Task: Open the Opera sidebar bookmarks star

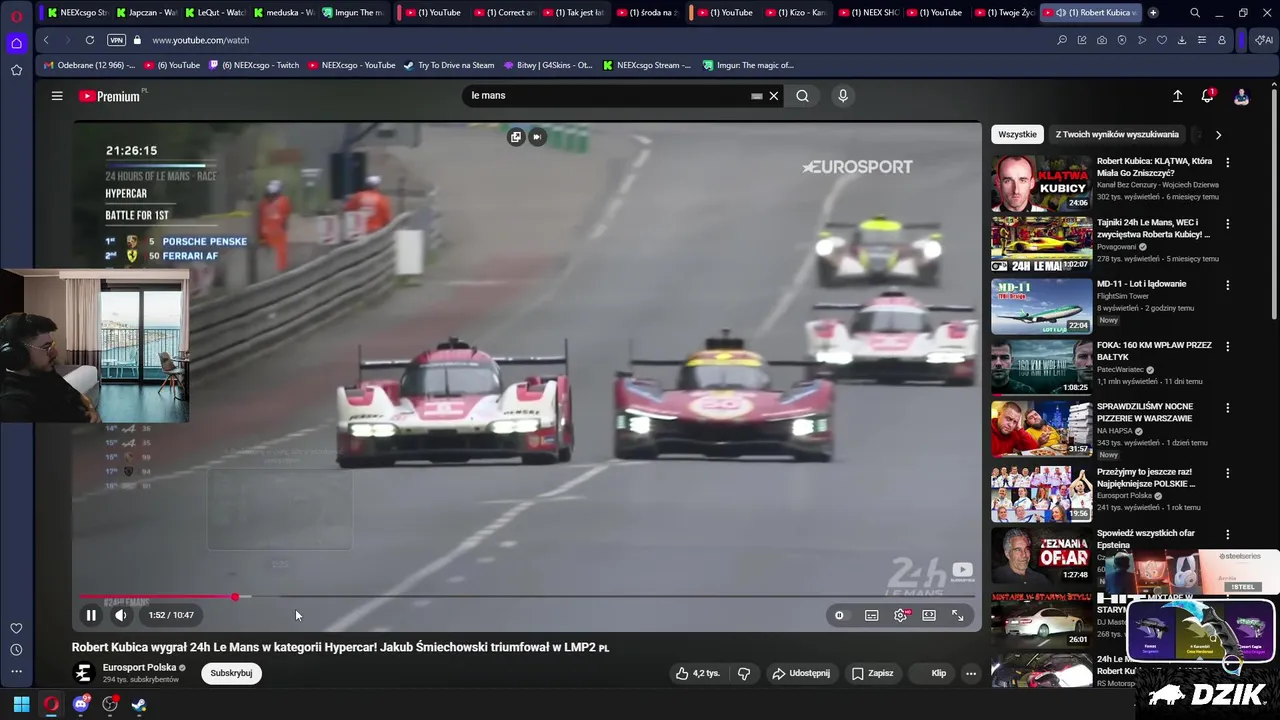Action: (16, 70)
